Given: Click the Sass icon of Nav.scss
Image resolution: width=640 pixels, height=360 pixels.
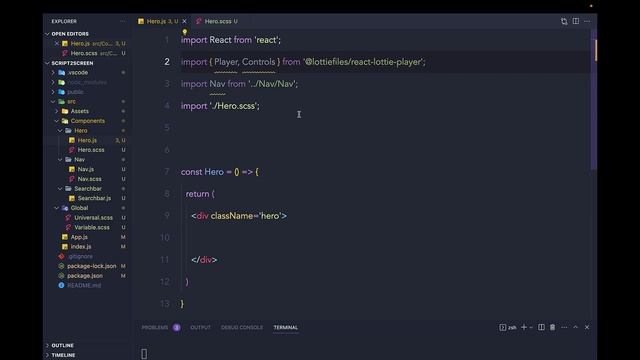Looking at the screenshot, I should coord(72,179).
